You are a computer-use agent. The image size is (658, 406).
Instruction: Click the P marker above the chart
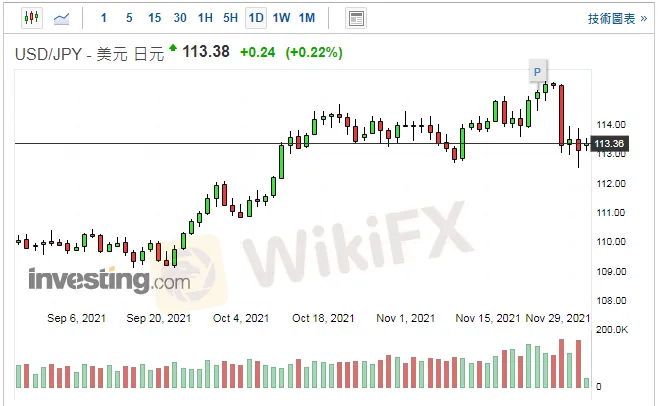pyautogui.click(x=537, y=71)
